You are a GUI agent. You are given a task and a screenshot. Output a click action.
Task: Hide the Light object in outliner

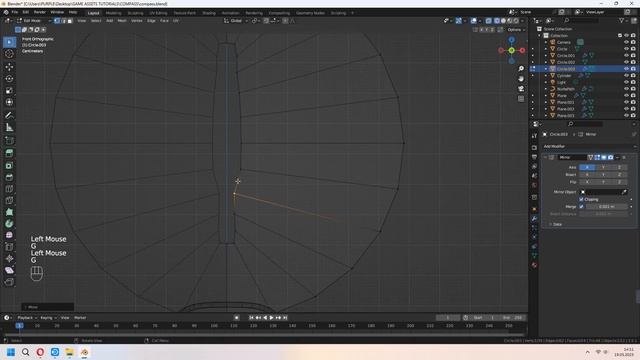click(627, 82)
